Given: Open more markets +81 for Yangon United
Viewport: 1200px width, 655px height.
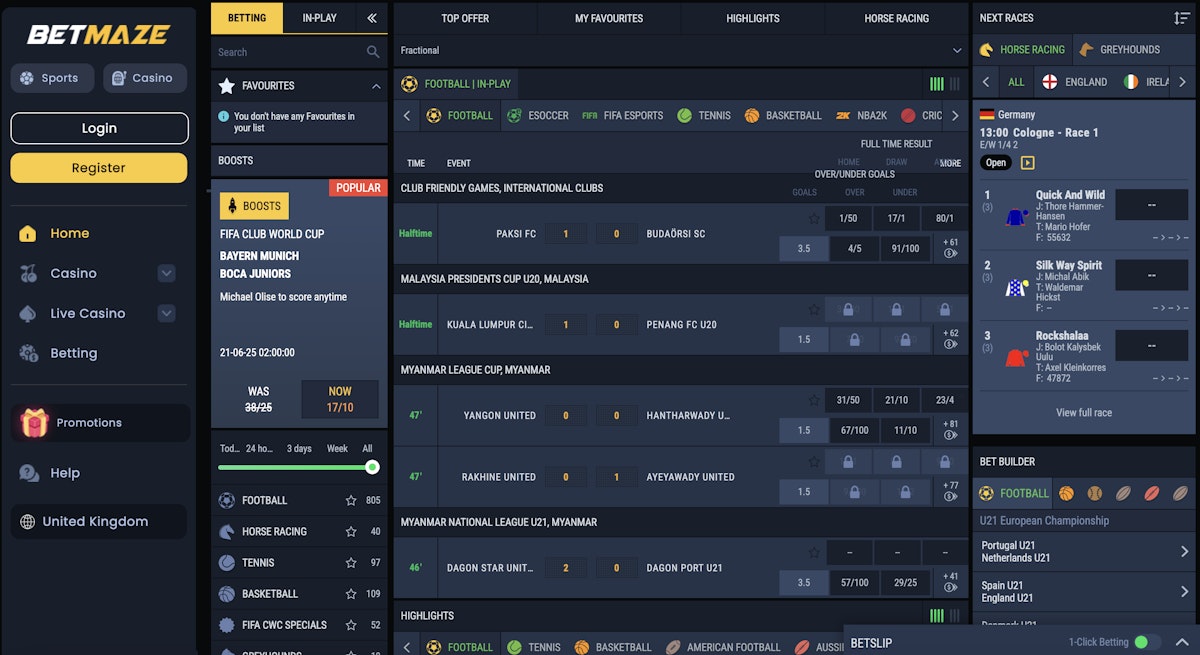Looking at the screenshot, I should (x=950, y=430).
